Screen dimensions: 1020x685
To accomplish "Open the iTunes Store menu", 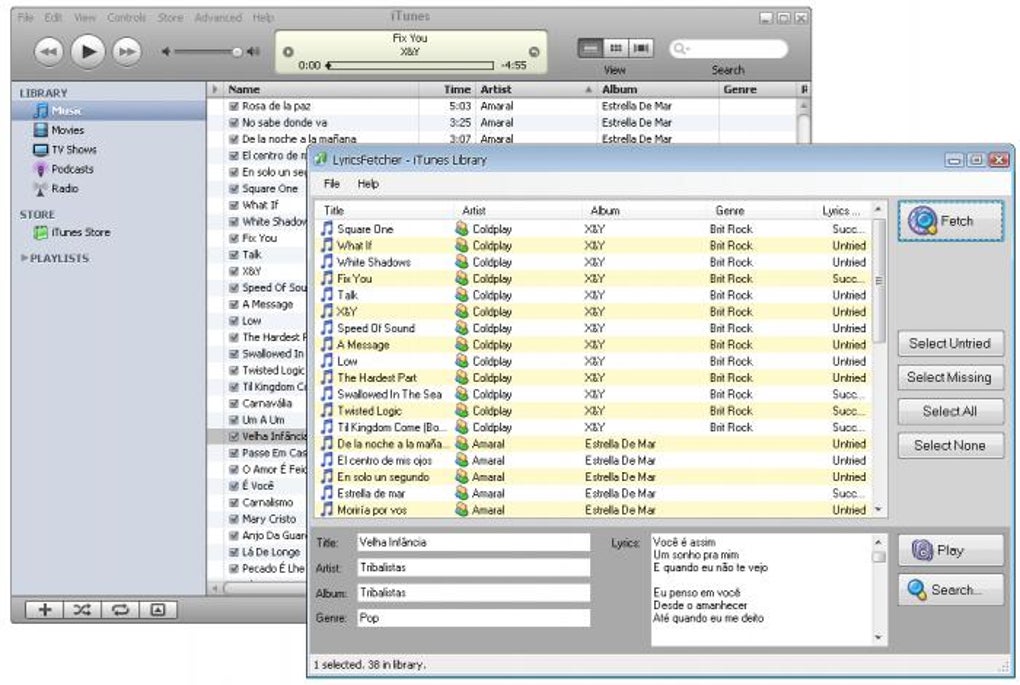I will click(x=170, y=18).
